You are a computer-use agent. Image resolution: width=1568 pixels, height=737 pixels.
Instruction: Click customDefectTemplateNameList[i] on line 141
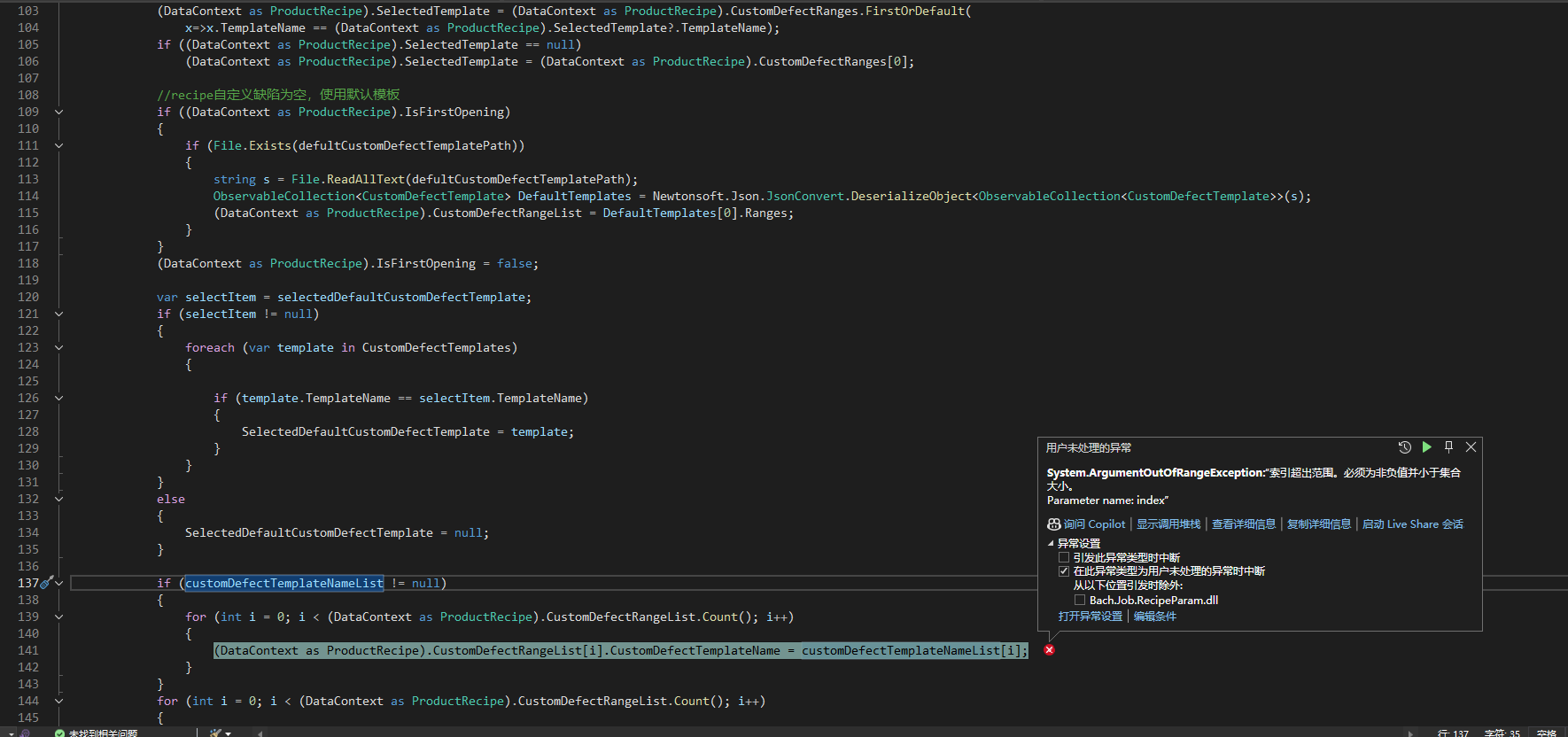(x=912, y=650)
